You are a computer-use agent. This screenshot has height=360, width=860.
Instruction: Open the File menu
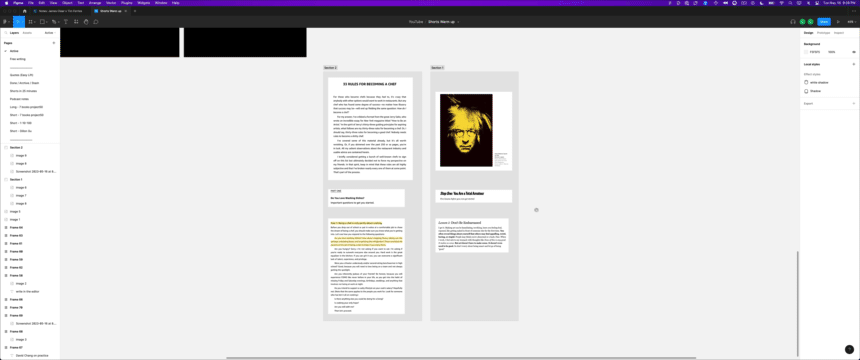click(32, 3)
